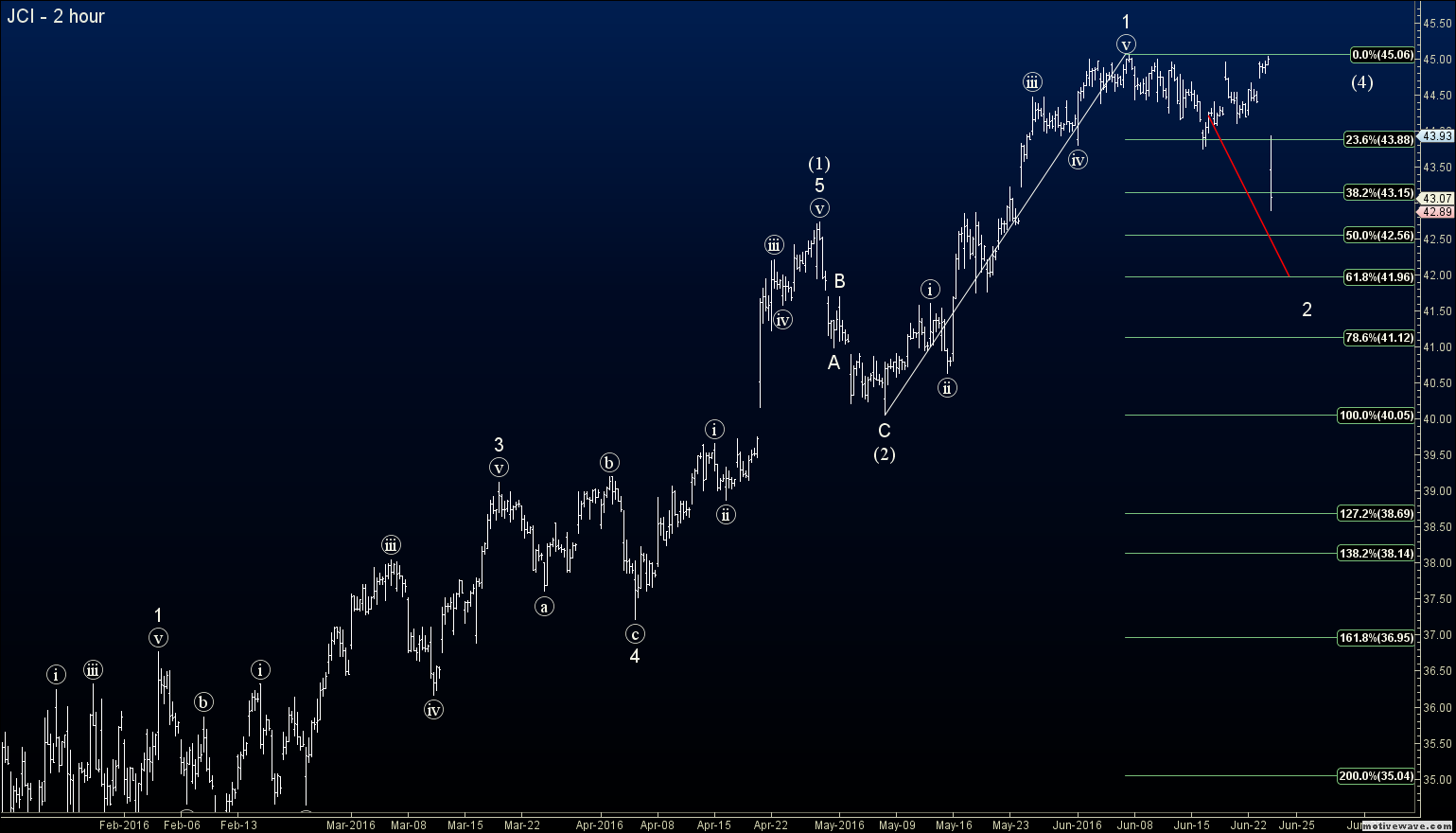
Task: Click the Apr-2016 date on time axis
Action: (x=600, y=824)
